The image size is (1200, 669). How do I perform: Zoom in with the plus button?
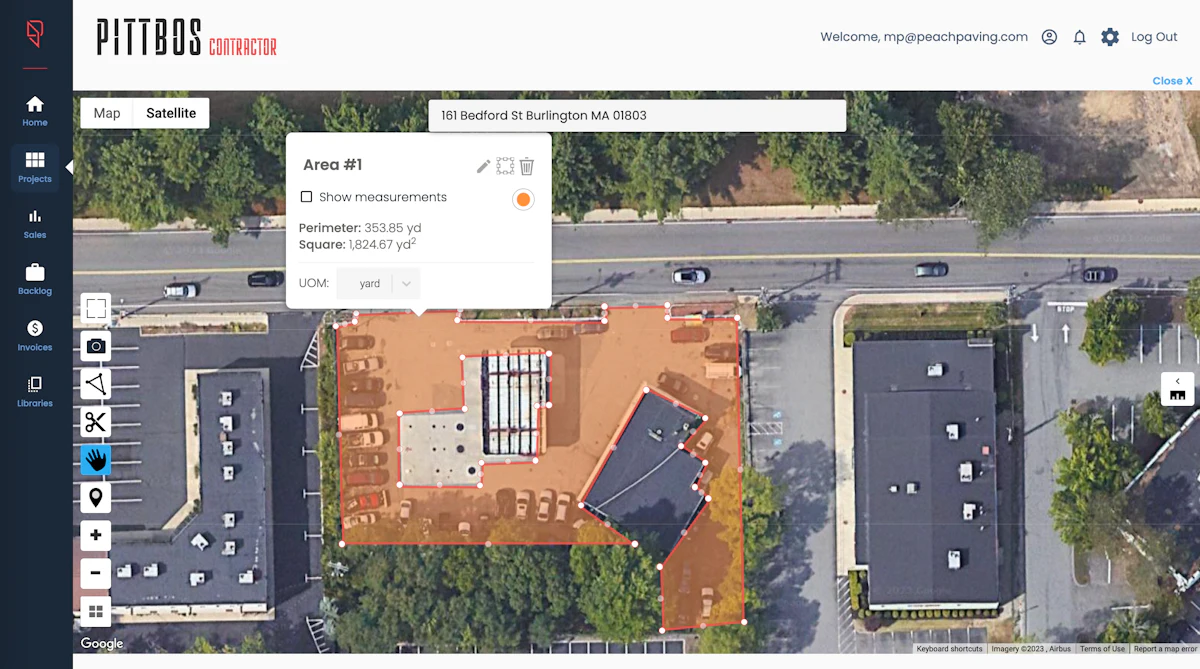(96, 535)
